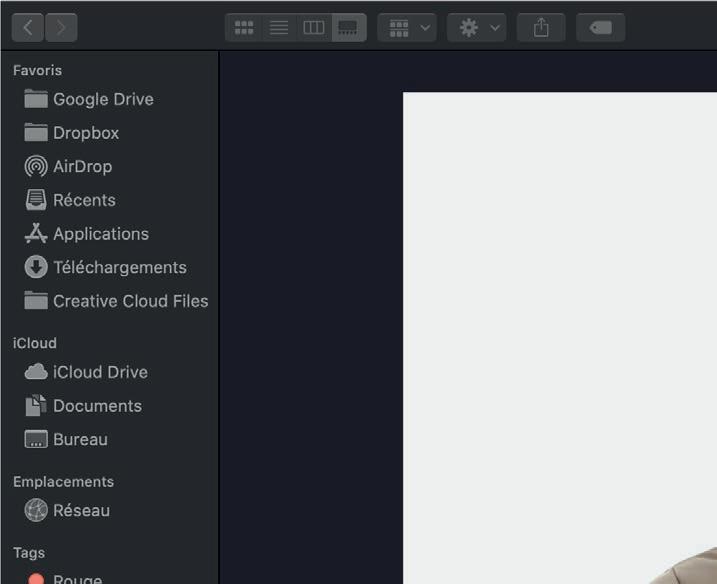Open the group-by arrangement dropdown

coord(407,27)
